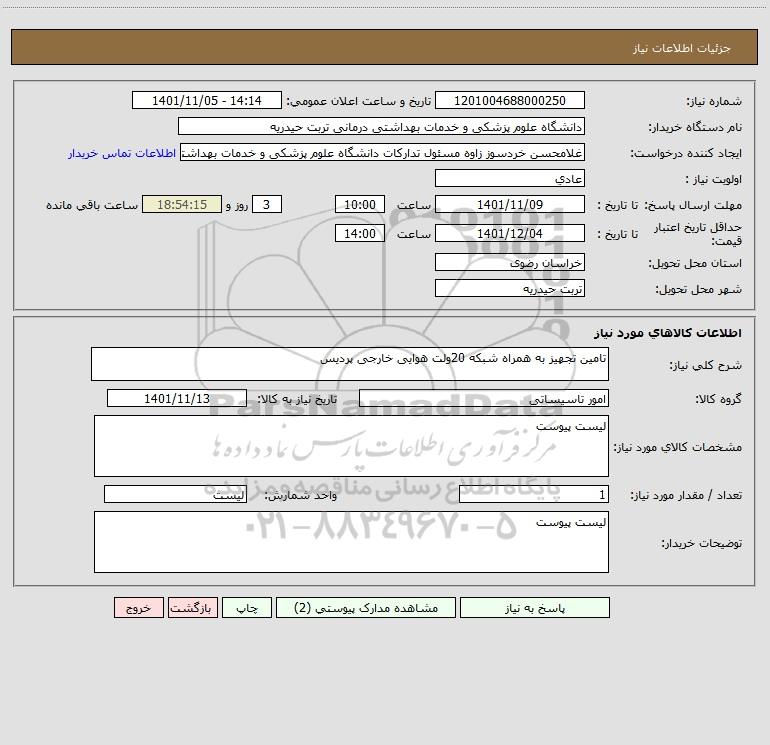Click the buyer organization name field

pyautogui.click(x=381, y=126)
